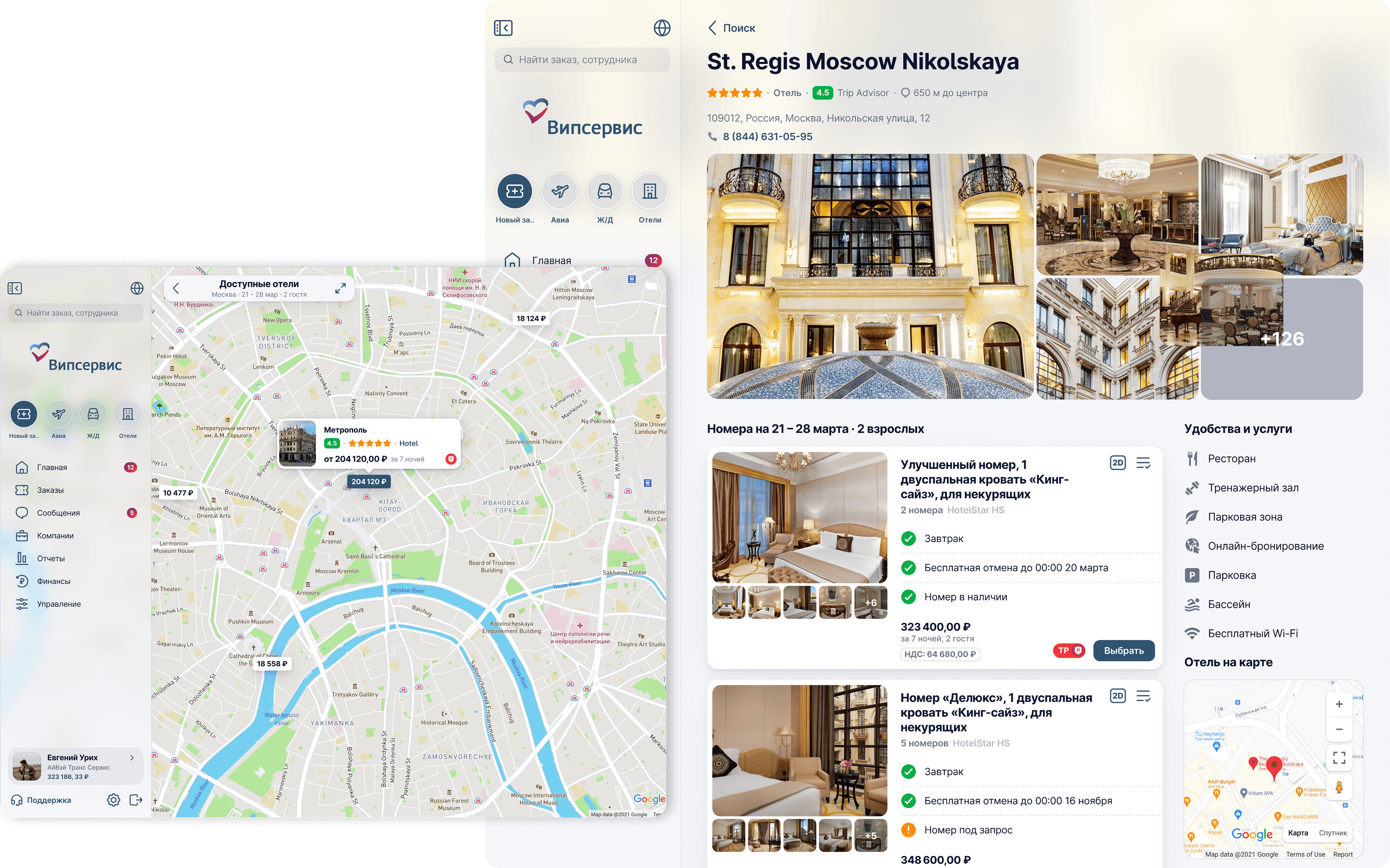Open details list icon for 'Номер «Делюкс»'
Screen dimensions: 1390x868
pyautogui.click(x=1143, y=696)
